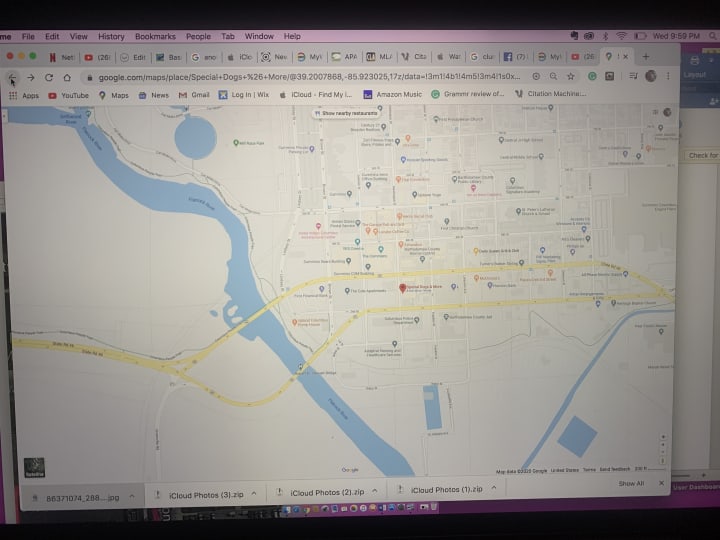Click the Cole Apartments marker
This screenshot has height=540, width=720.
click(x=347, y=291)
